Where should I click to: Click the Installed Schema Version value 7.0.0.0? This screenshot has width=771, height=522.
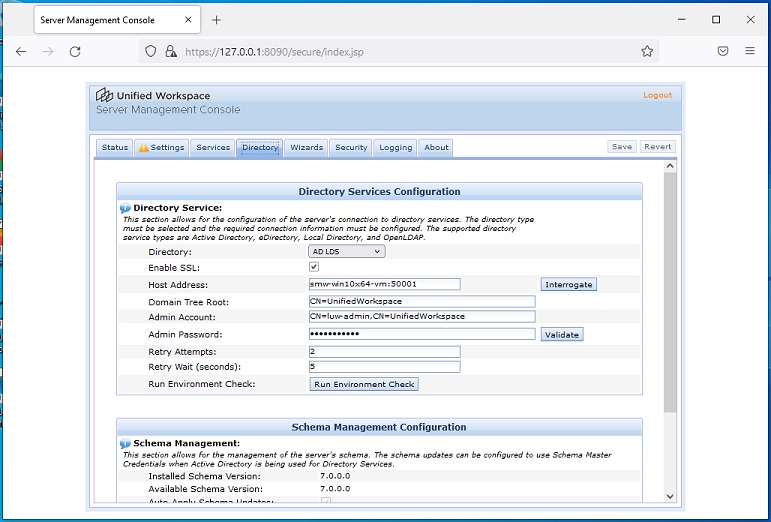[335, 476]
